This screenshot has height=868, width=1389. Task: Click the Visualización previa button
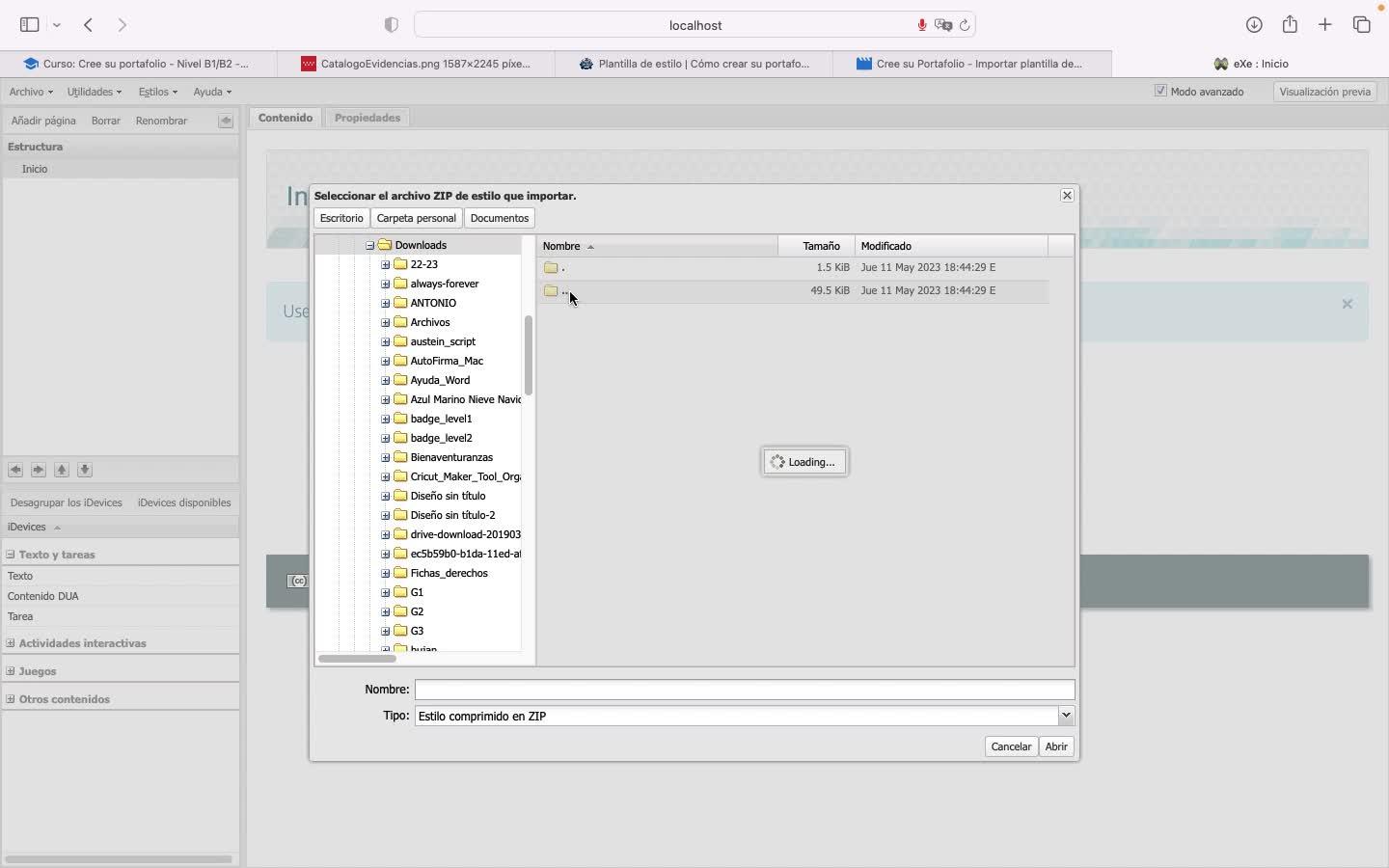tap(1324, 92)
